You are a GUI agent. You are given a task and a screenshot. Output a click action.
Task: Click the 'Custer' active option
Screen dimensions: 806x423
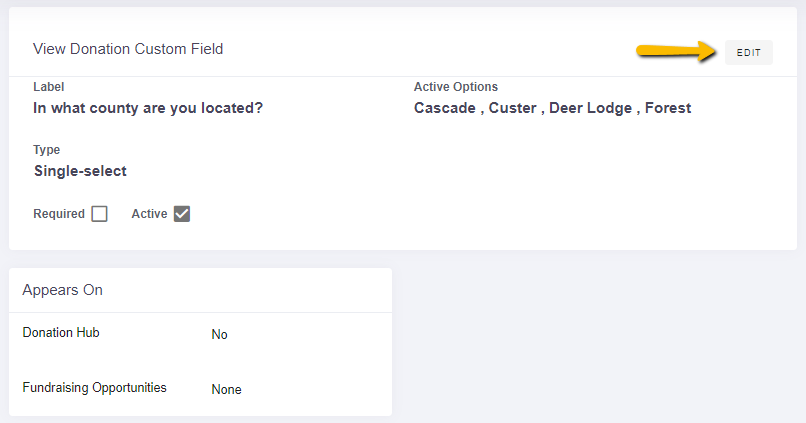[512, 108]
